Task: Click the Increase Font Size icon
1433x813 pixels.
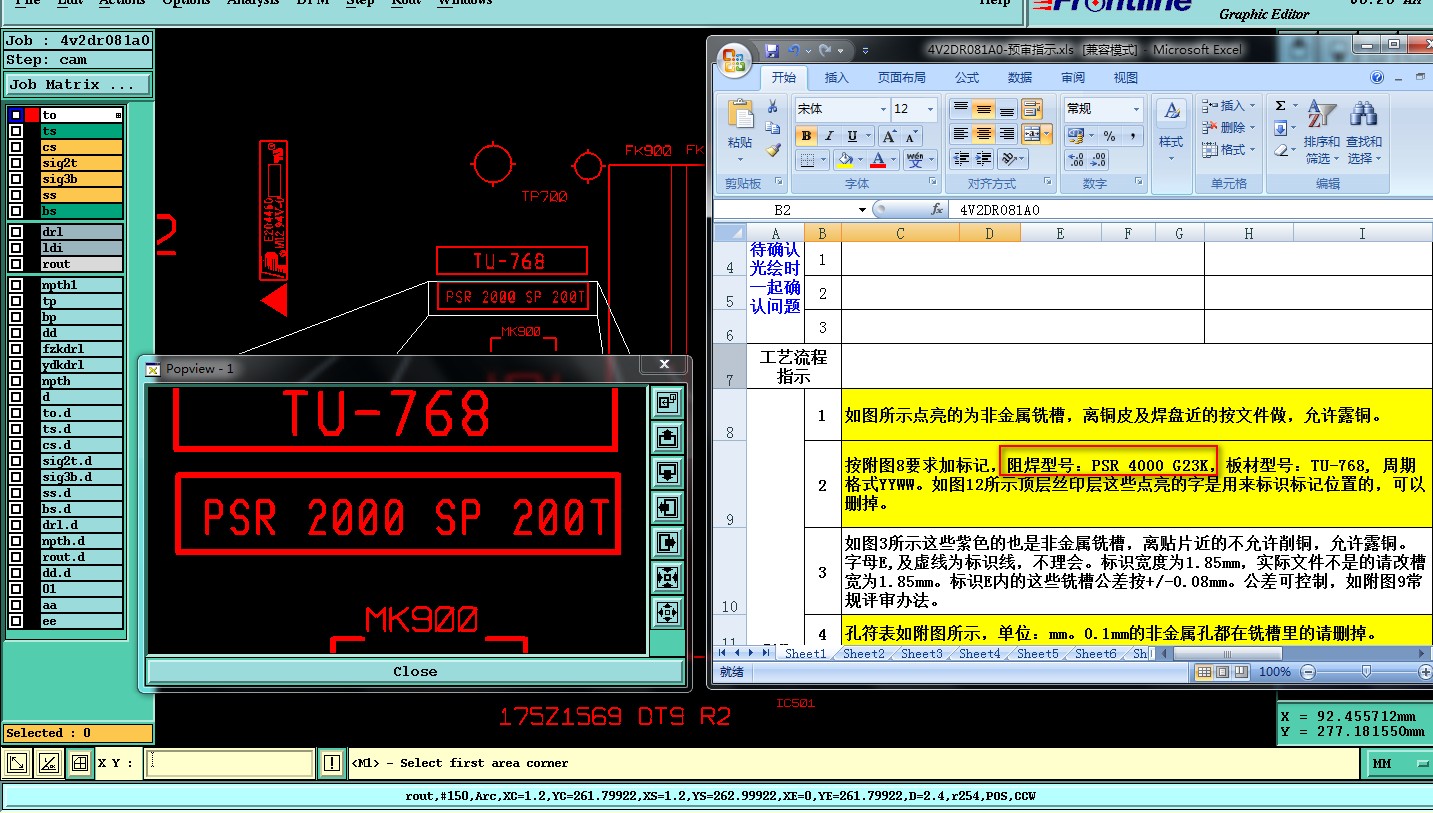Action: coord(890,136)
